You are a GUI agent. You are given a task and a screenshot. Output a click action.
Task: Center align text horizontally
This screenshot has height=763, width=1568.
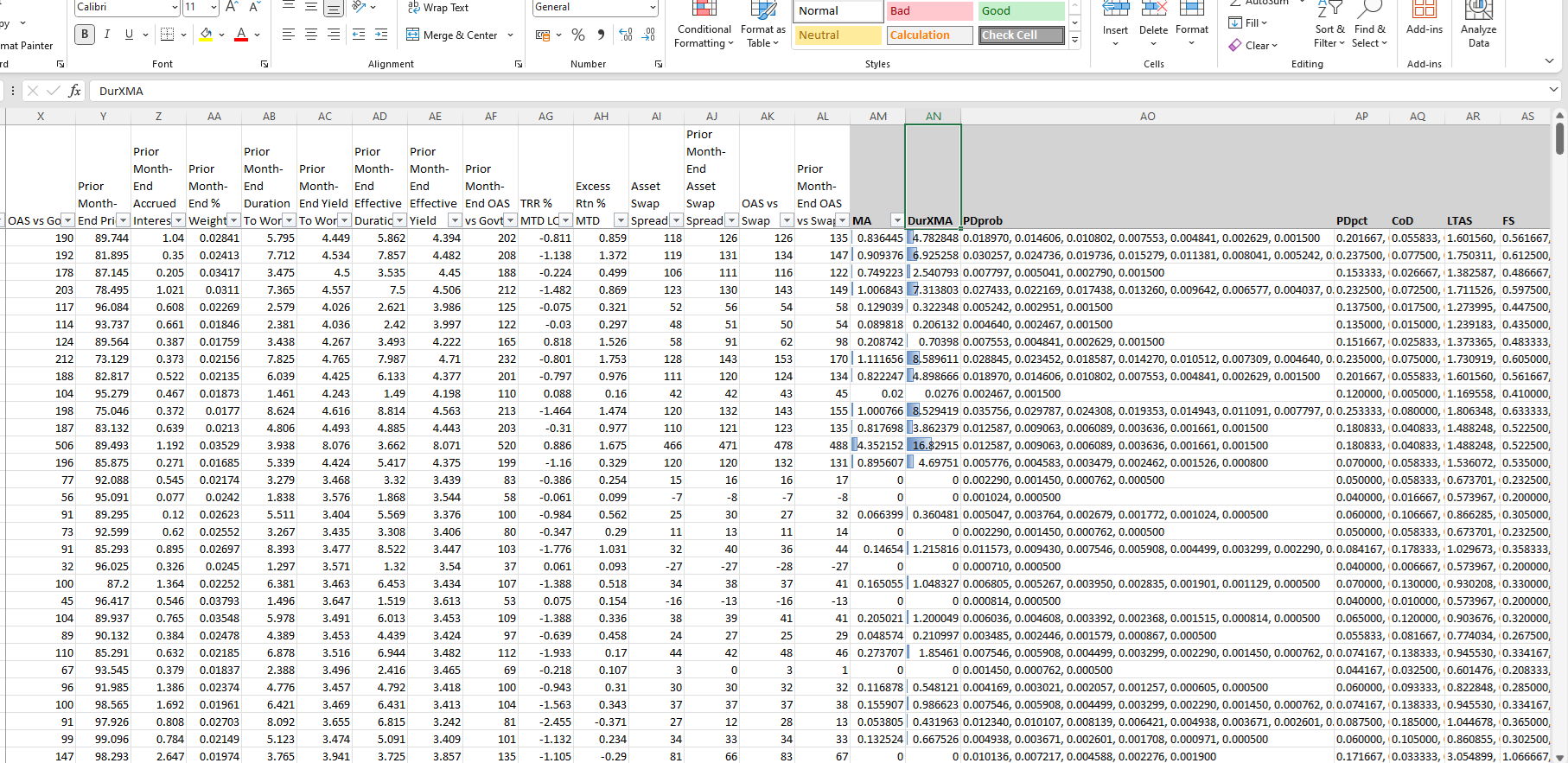(x=311, y=35)
